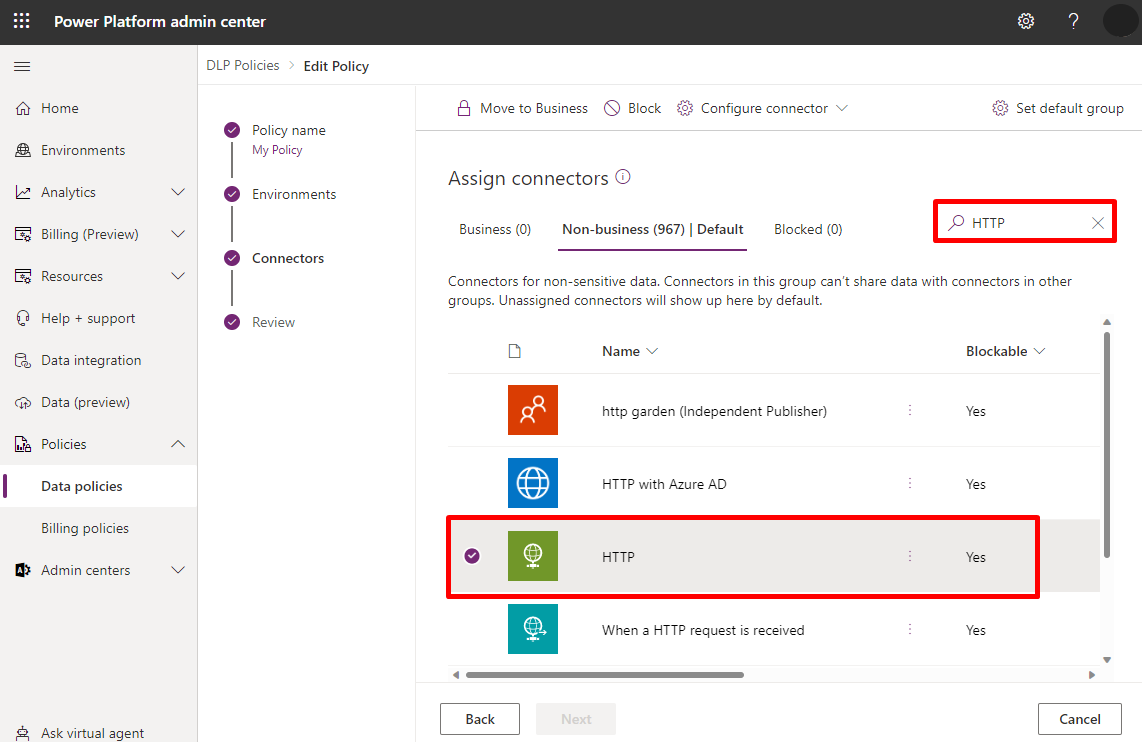Viewport: 1142px width, 742px height.
Task: Open more options for HTTP request received
Action: click(910, 629)
